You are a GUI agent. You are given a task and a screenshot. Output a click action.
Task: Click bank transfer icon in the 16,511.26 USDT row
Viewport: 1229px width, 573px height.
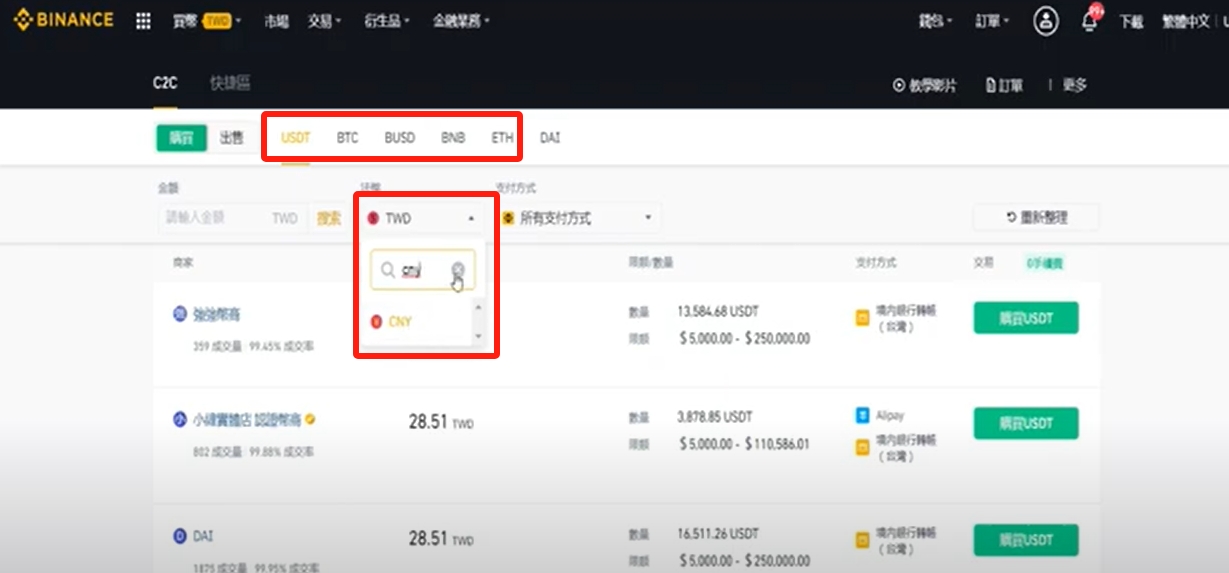pos(862,541)
